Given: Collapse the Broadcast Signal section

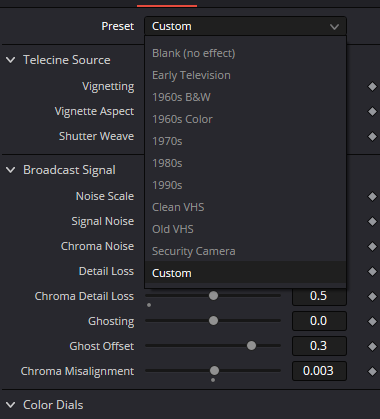Looking at the screenshot, I should 11,170.
